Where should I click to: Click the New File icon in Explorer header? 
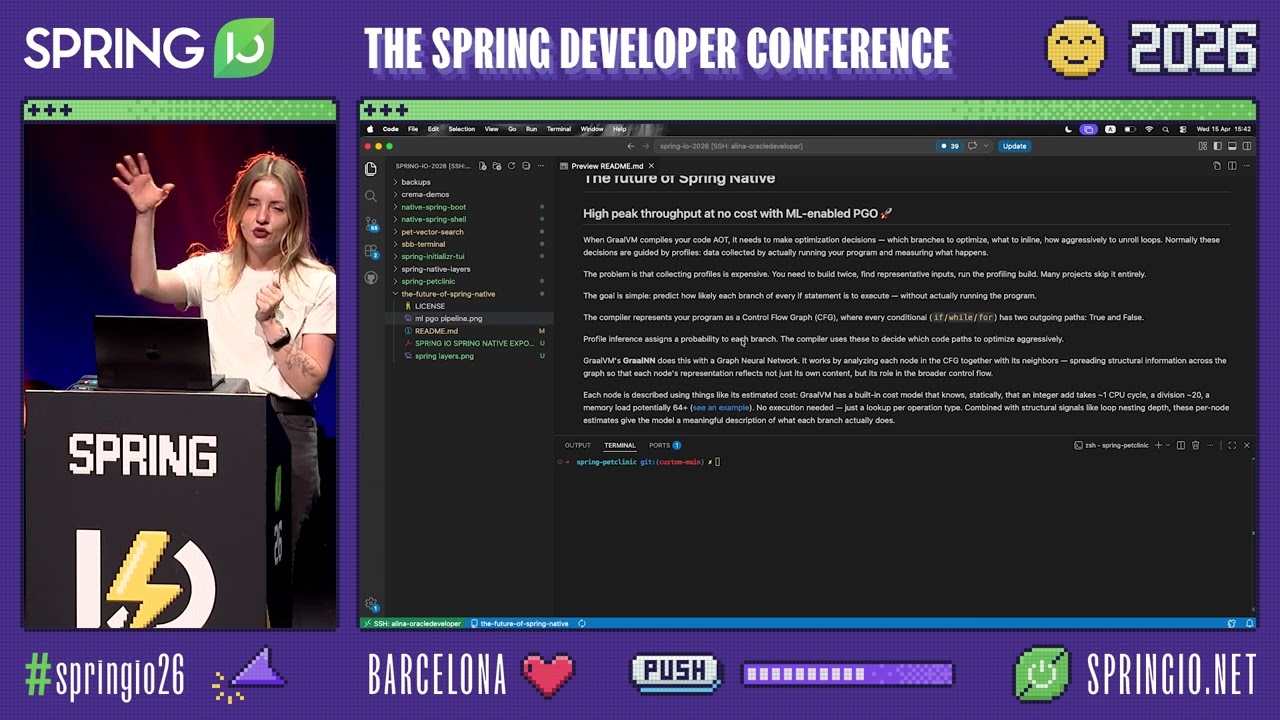[x=483, y=166]
